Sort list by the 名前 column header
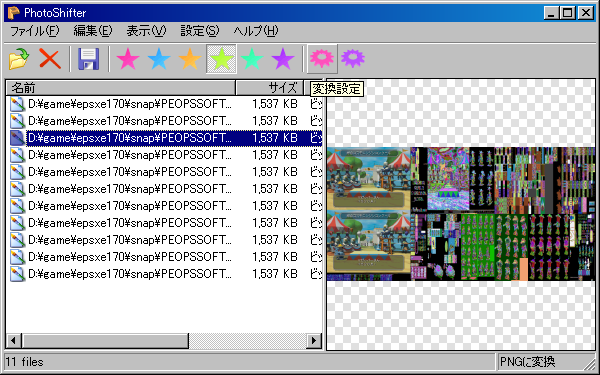The height and width of the screenshot is (375, 600). tap(121, 88)
